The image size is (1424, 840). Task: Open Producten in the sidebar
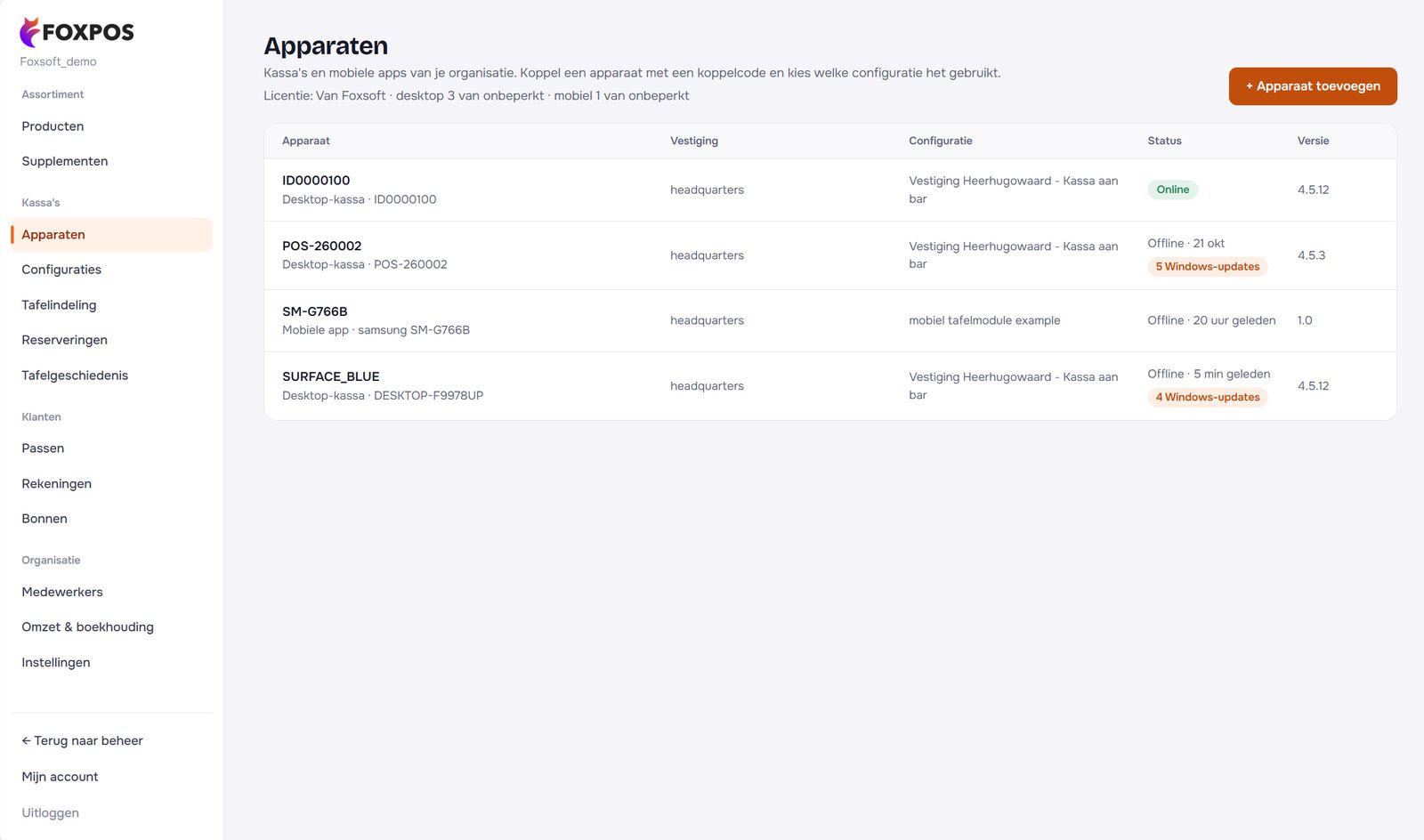[x=53, y=126]
